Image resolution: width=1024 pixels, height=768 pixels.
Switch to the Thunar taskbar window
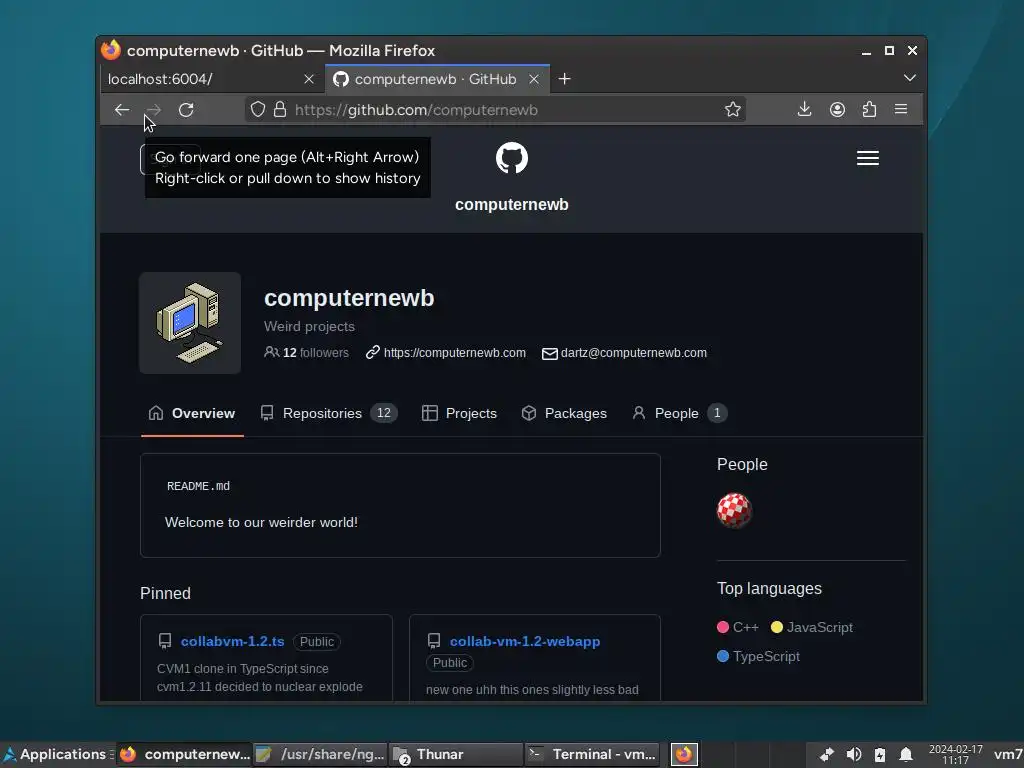pyautogui.click(x=456, y=754)
